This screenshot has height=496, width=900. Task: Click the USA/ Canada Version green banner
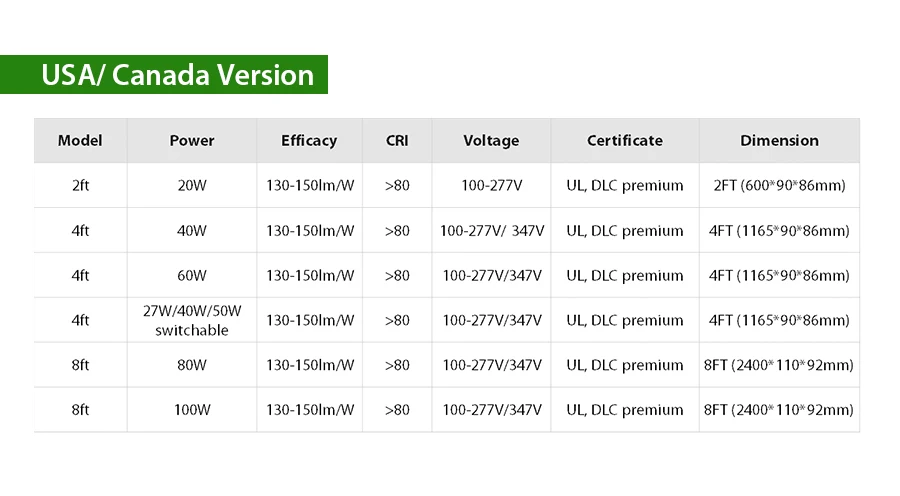point(164,75)
